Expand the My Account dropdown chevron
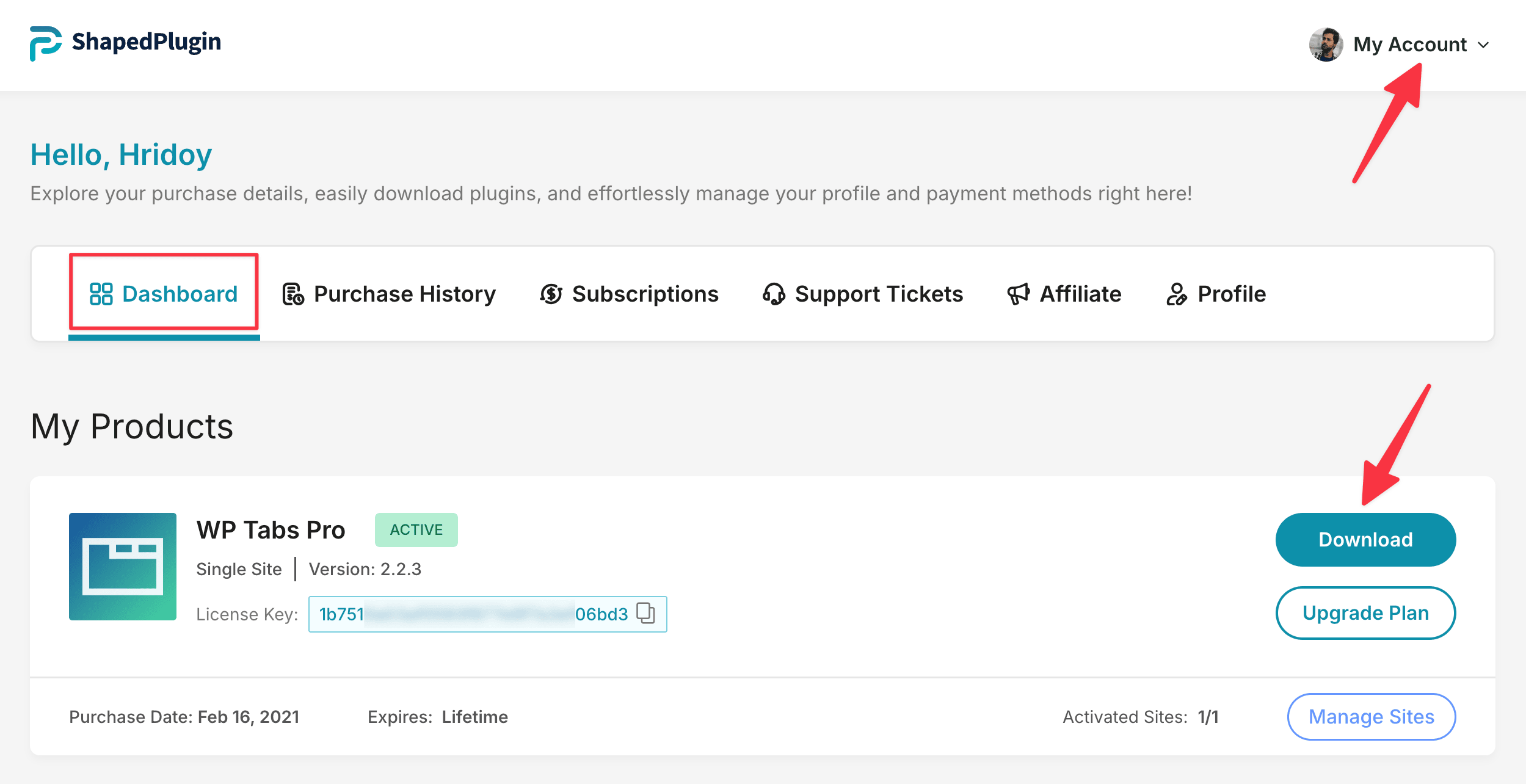Screen dimensions: 1526x784 coord(1483,45)
